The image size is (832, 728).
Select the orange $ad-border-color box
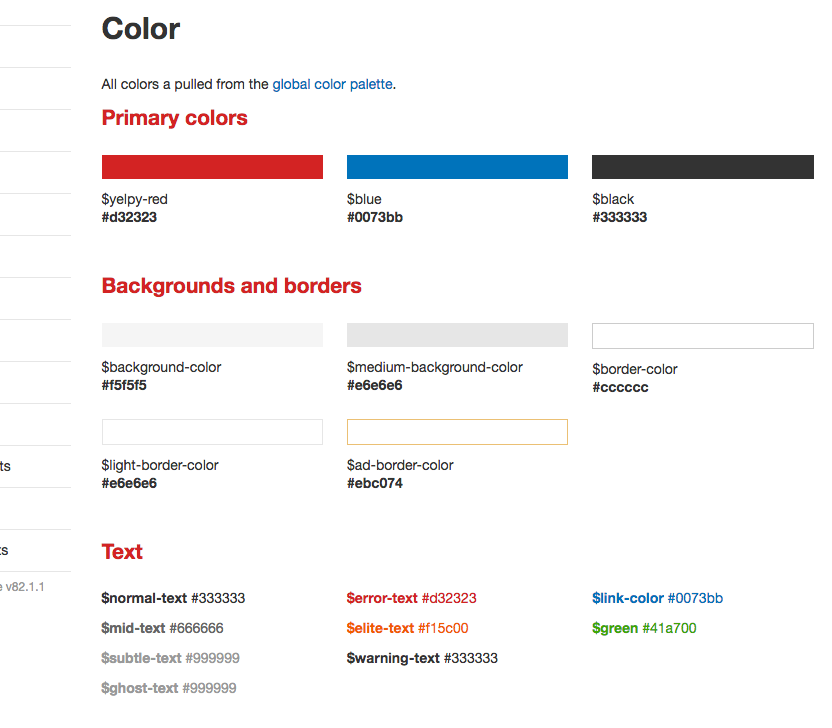click(x=457, y=432)
